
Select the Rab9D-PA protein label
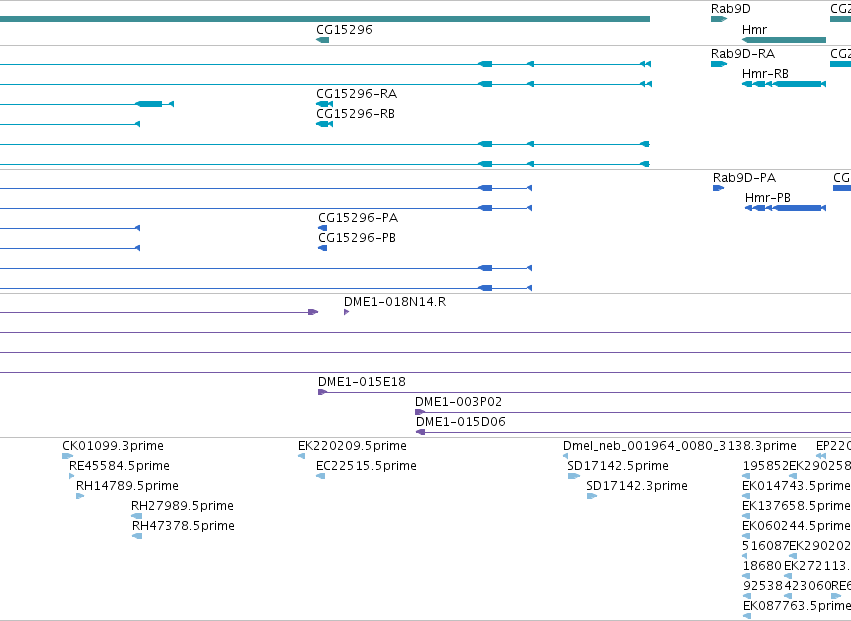744,178
